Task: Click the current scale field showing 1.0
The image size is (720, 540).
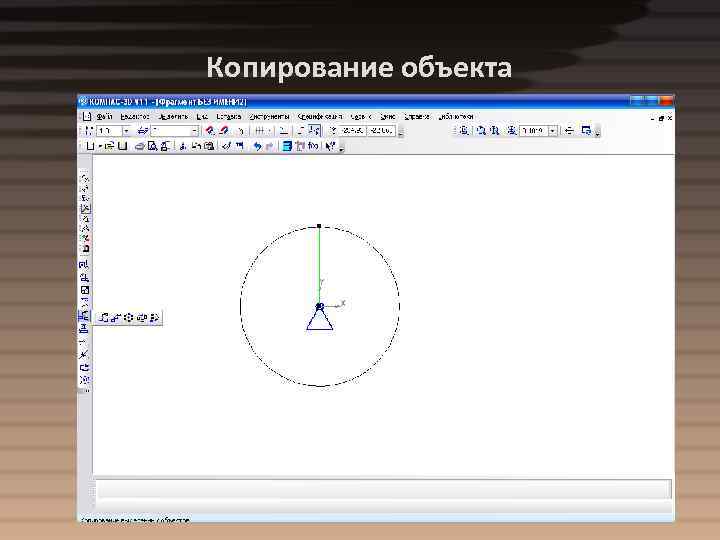Action: tap(109, 131)
